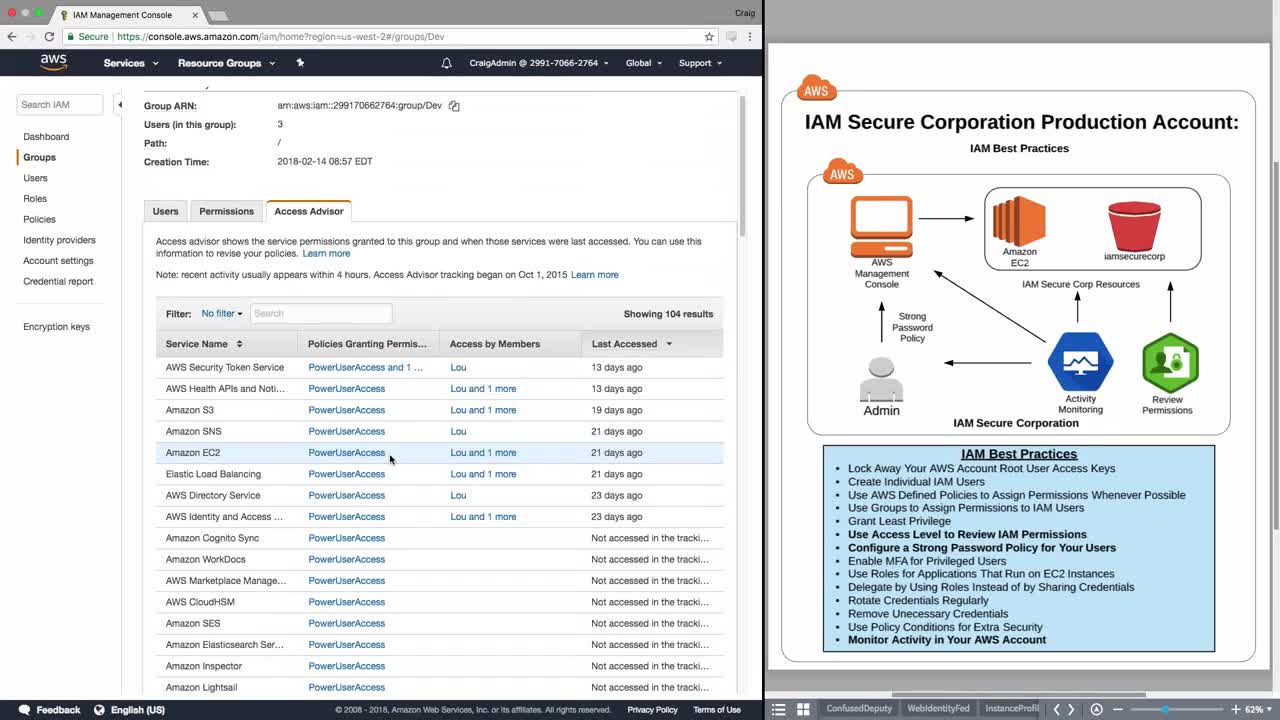Open the 62% zoom level dropdown
Viewport: 1280px width, 720px height.
point(1258,709)
